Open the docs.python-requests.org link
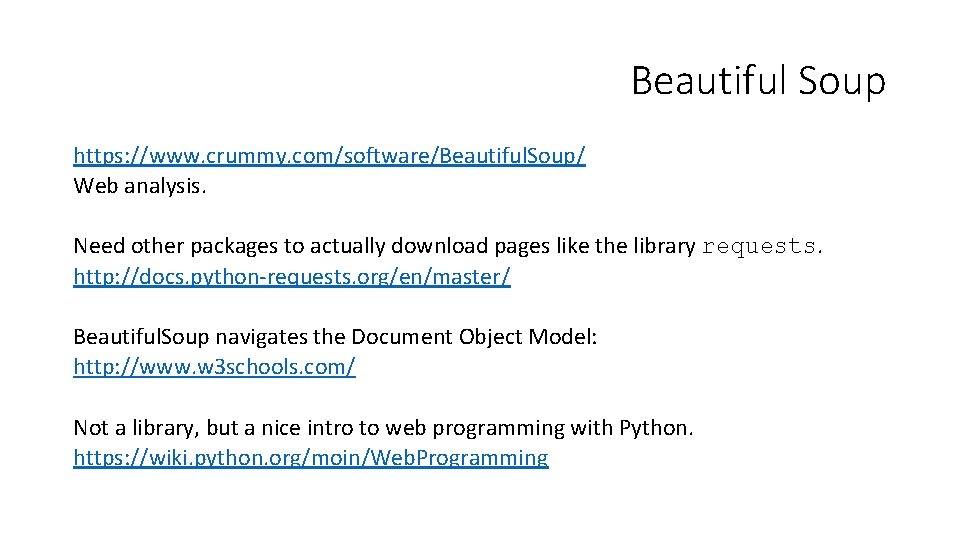Image resolution: width=960 pixels, height=540 pixels. [x=291, y=277]
